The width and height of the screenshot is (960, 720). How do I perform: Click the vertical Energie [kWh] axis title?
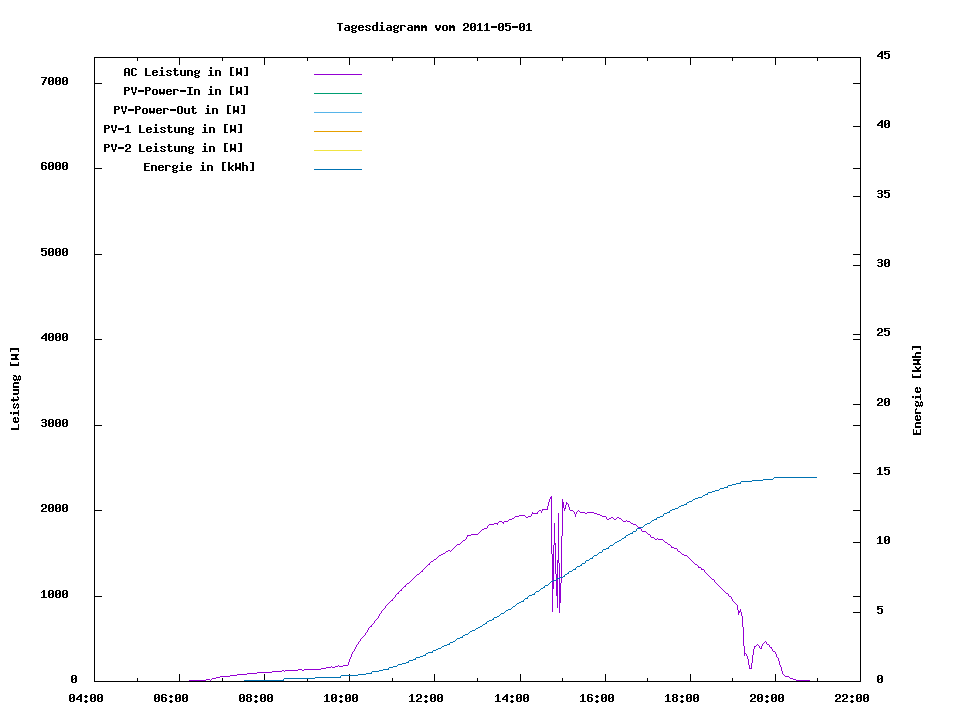coord(917,390)
